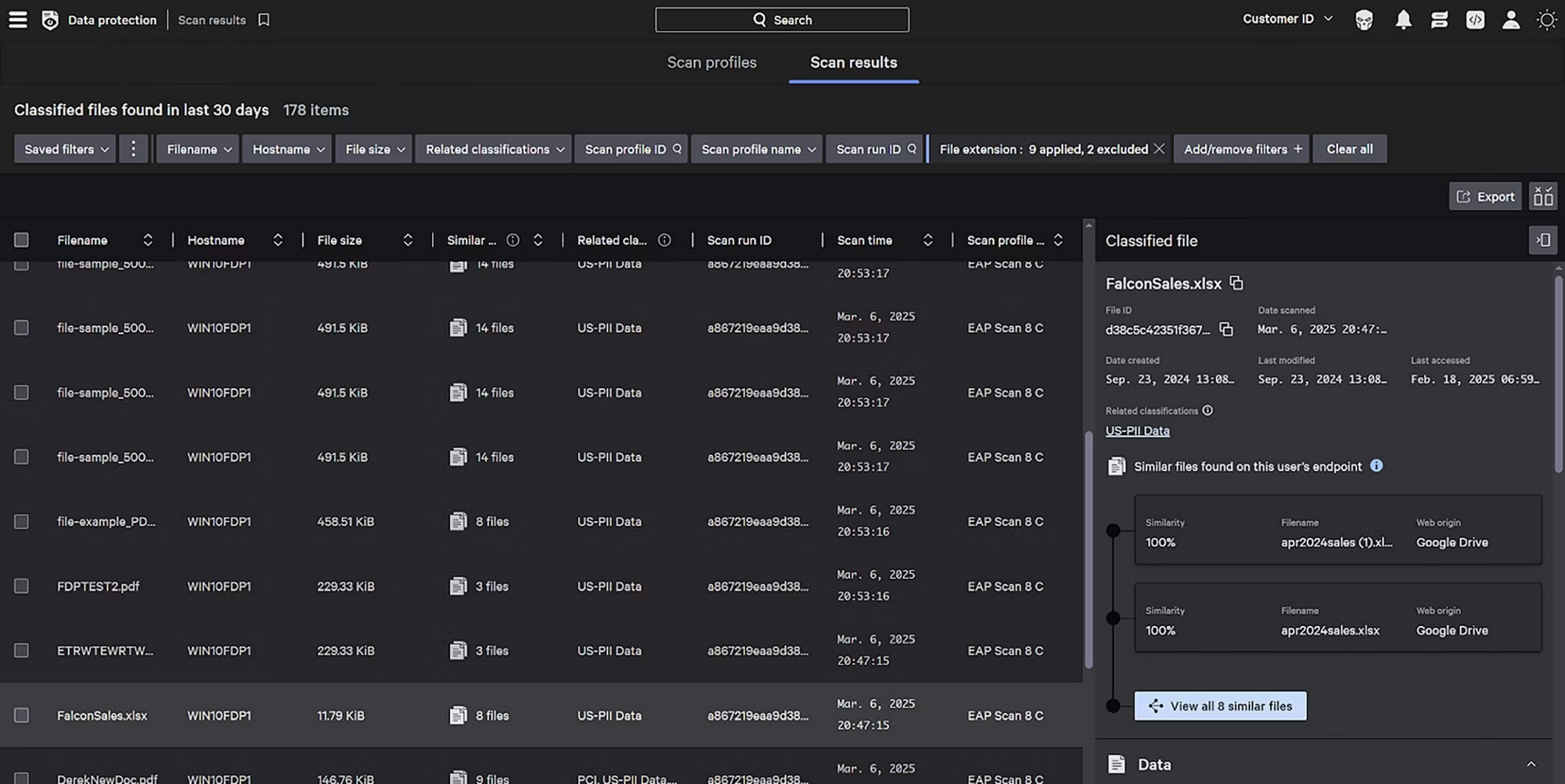Copy the File ID value
The image size is (1565, 784).
[x=1226, y=329]
